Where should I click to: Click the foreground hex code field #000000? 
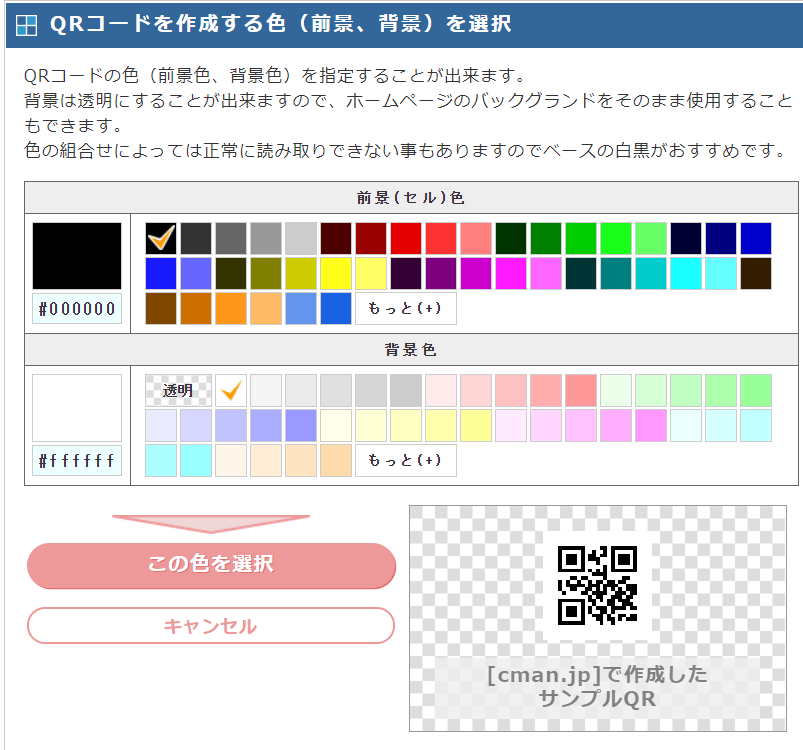click(77, 309)
